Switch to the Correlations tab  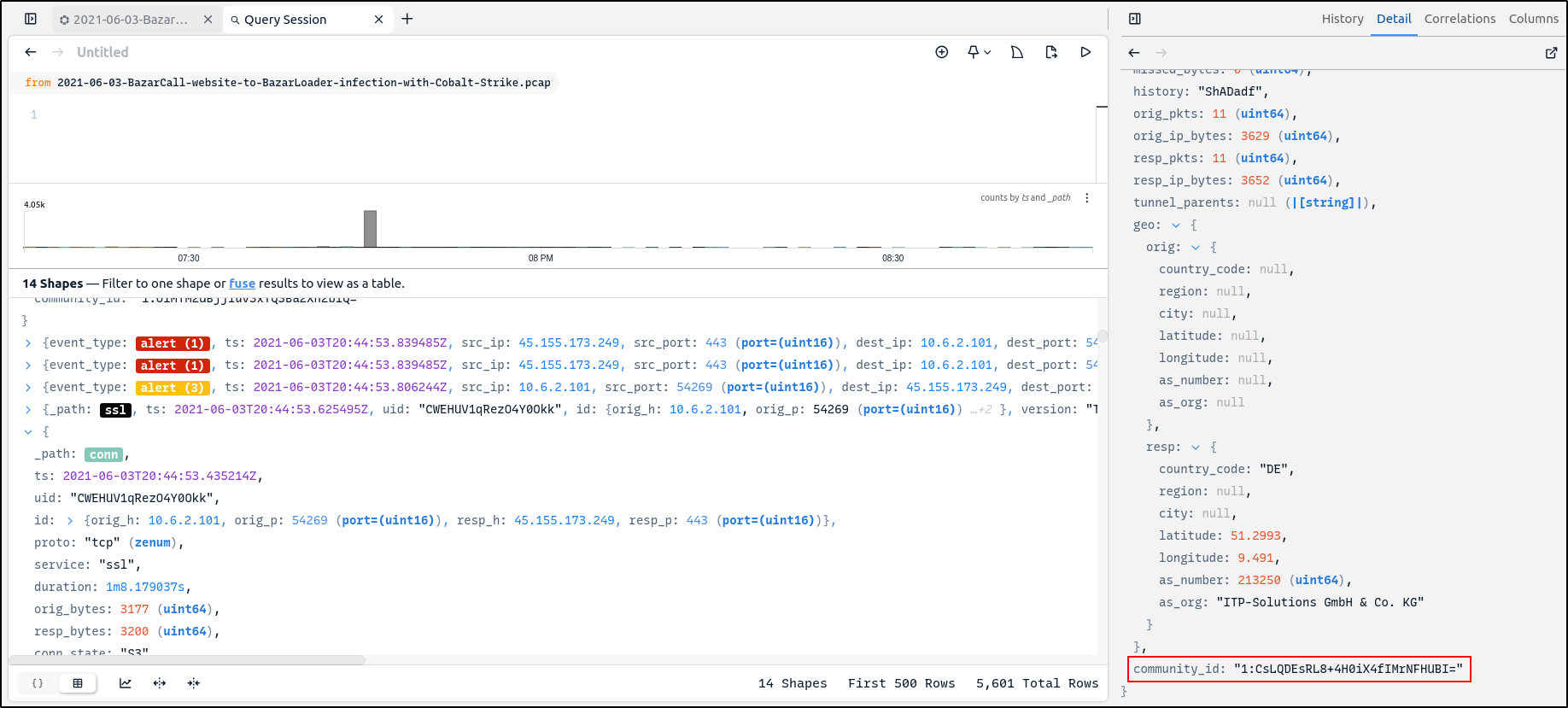(x=1460, y=19)
